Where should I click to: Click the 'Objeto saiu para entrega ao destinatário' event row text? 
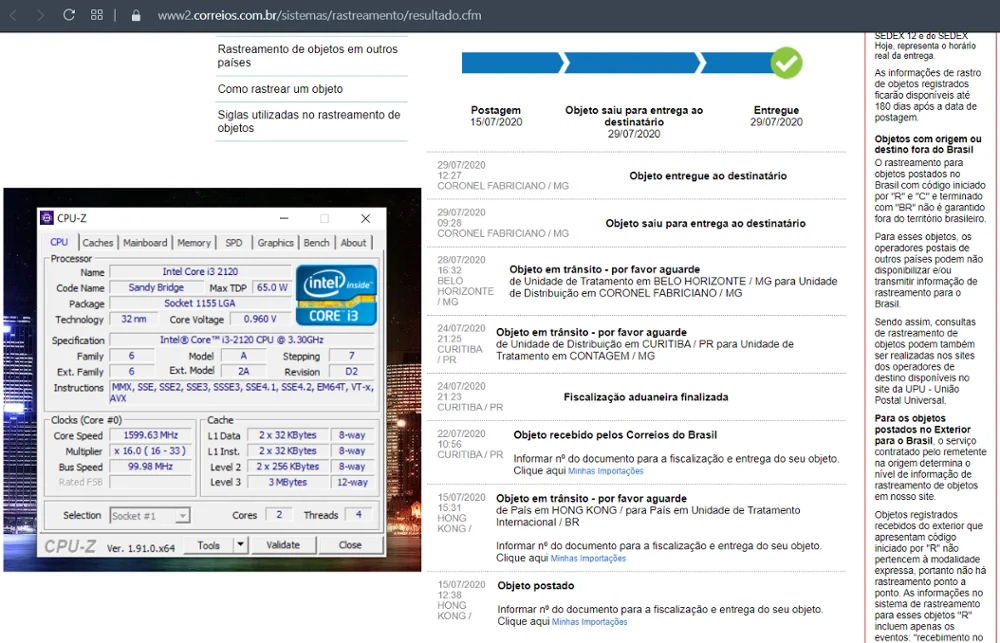coord(705,223)
